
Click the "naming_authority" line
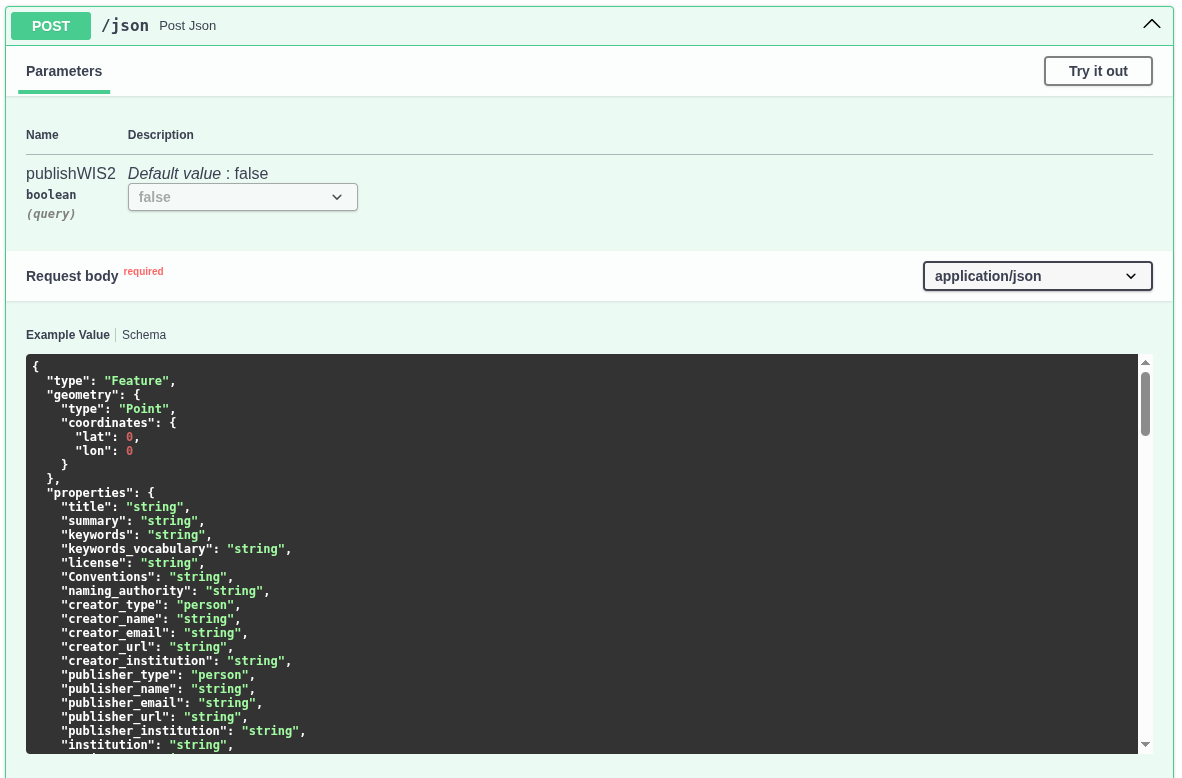(x=165, y=591)
